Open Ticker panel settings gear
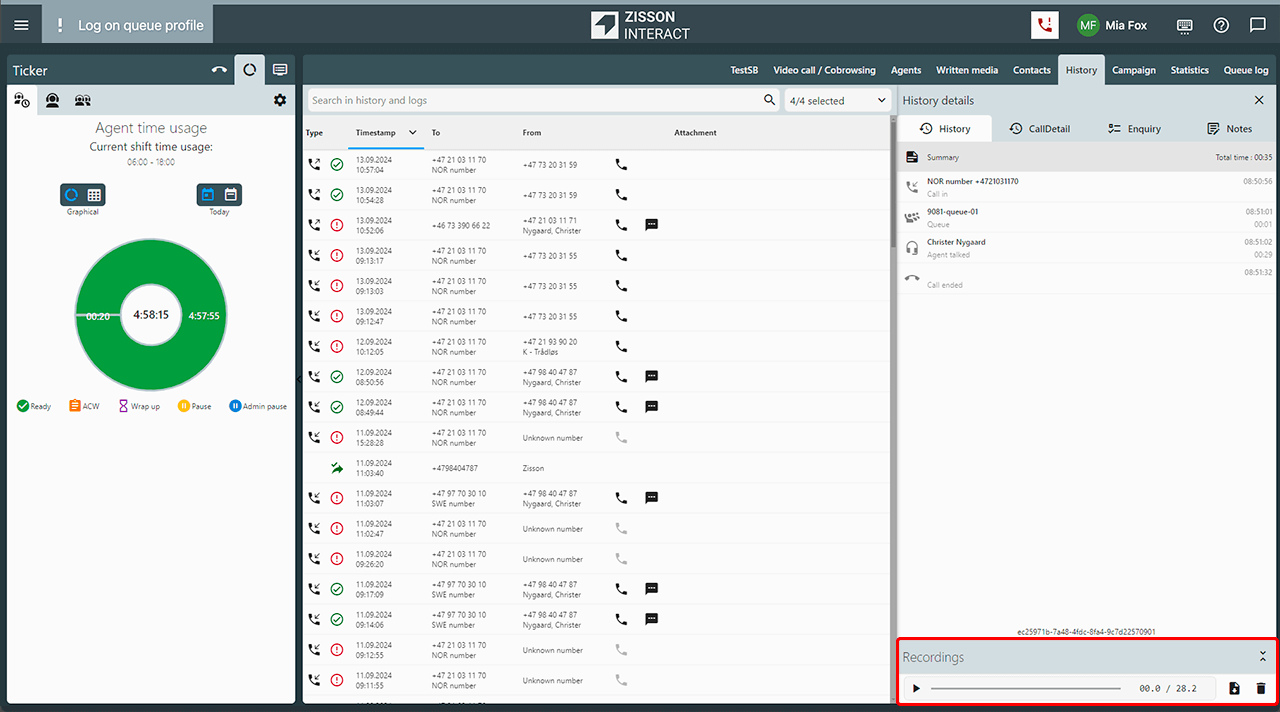Screen dimensions: 1280x712 coord(280,100)
